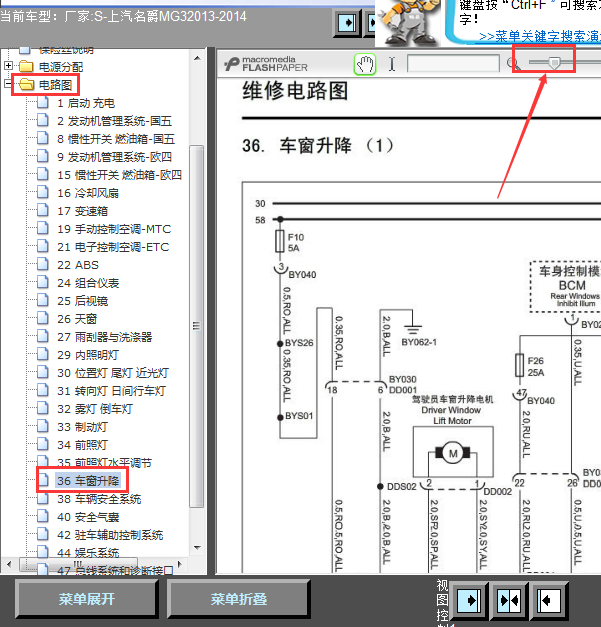601x627 pixels.
Task: Open 25 后视镜 diagram
Action: (82, 301)
